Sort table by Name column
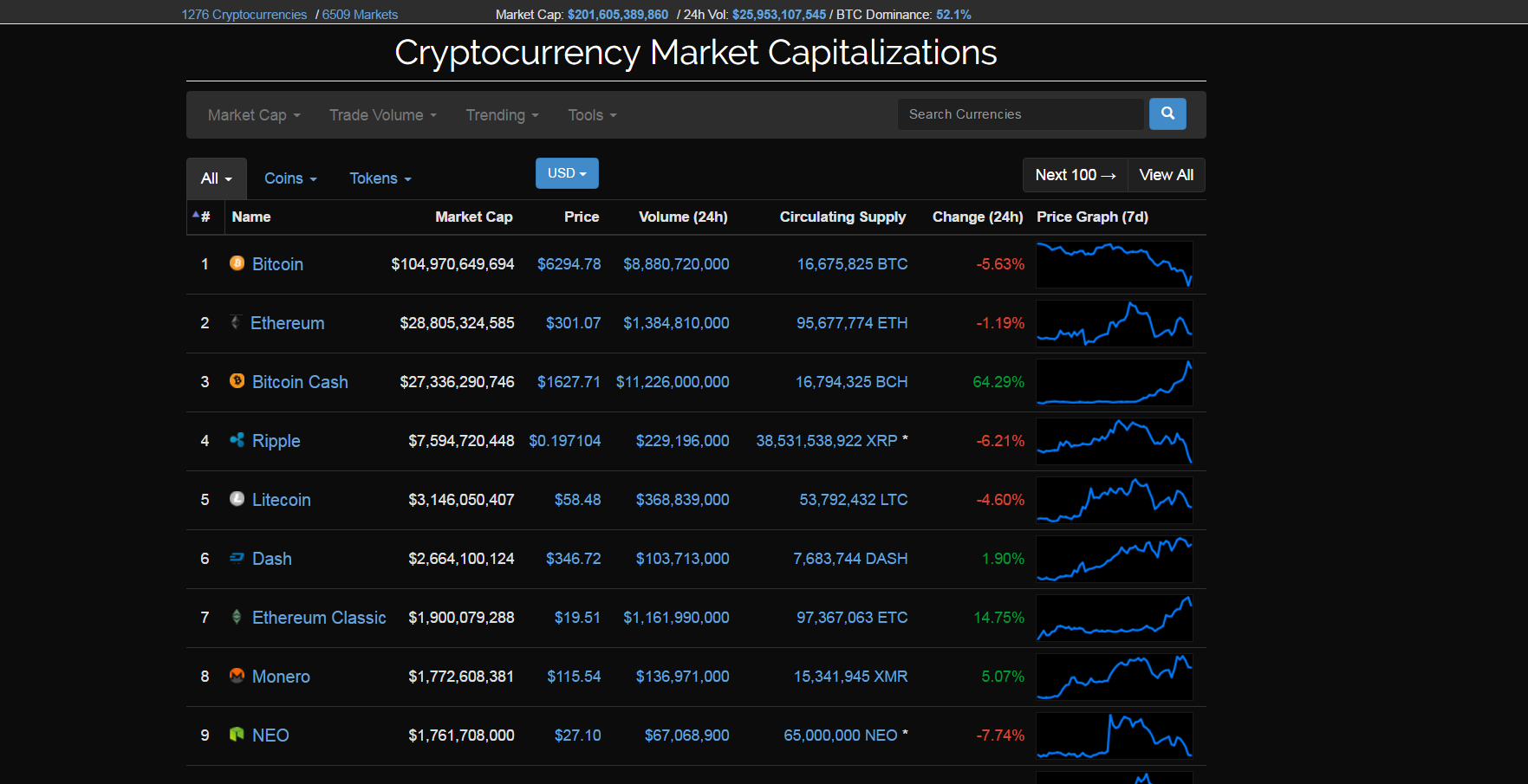 click(251, 217)
